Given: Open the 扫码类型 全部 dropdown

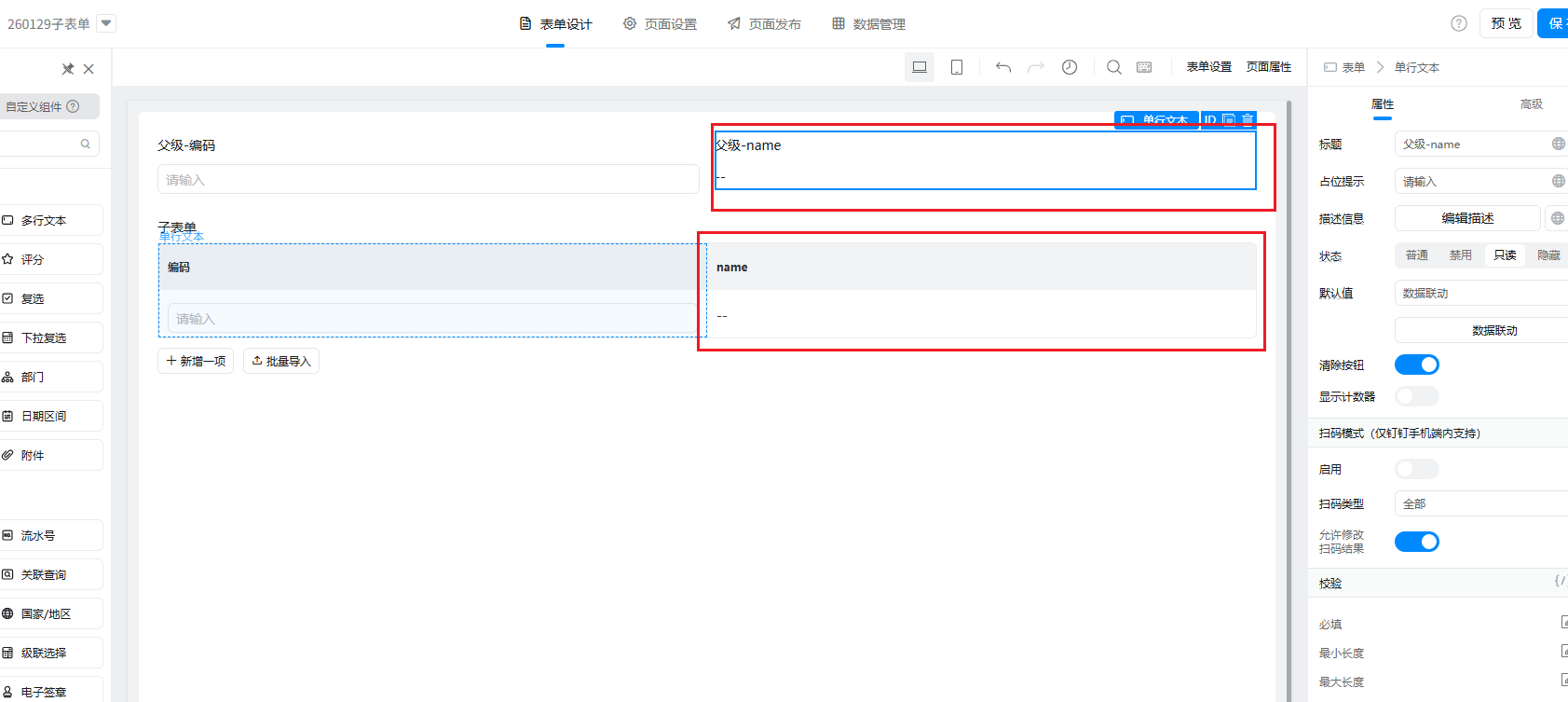Looking at the screenshot, I should 1481,503.
